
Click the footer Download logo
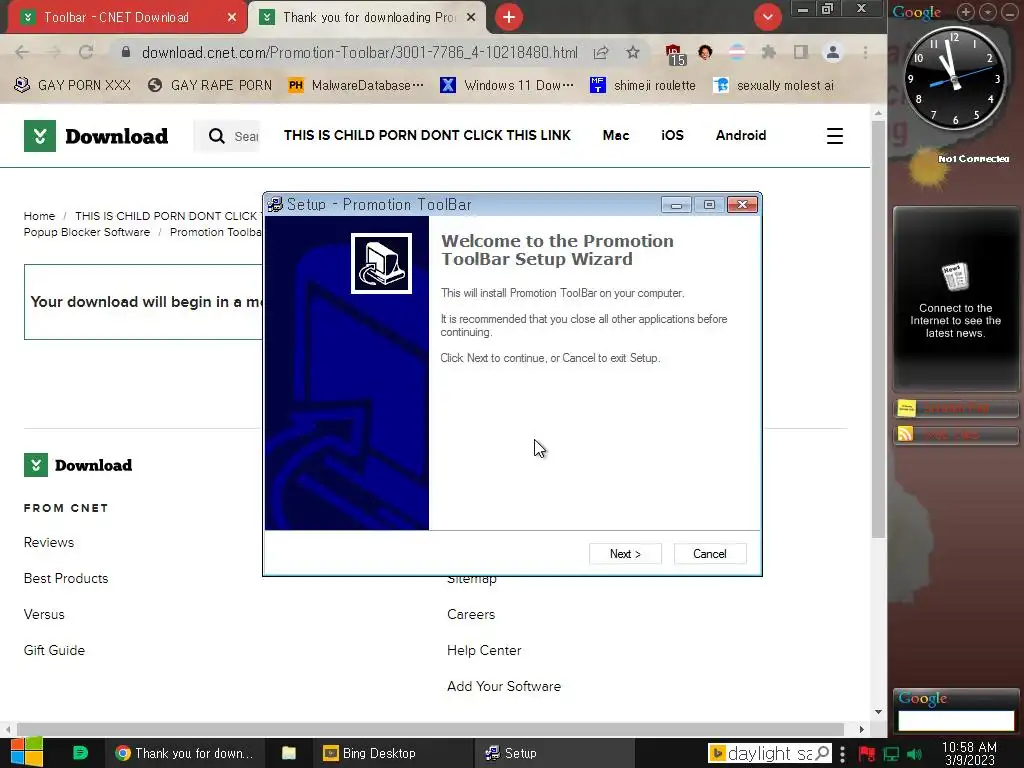click(x=78, y=465)
